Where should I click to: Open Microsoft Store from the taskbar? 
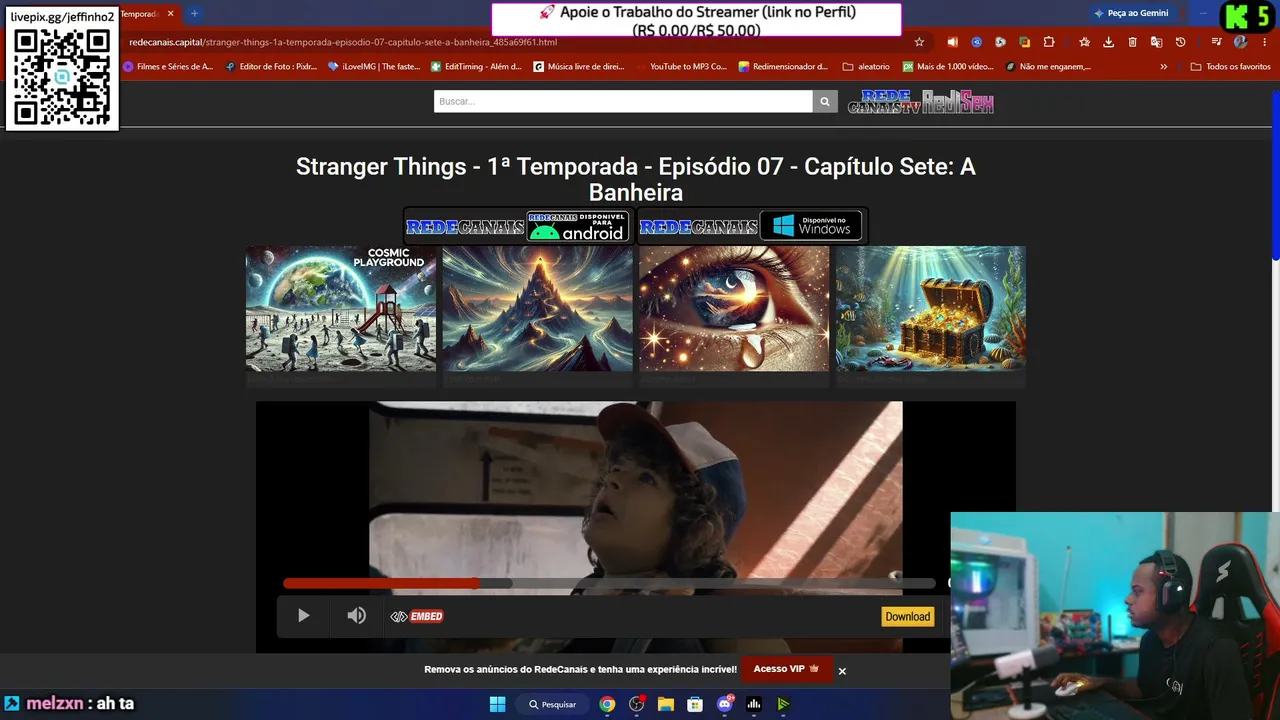pos(695,704)
